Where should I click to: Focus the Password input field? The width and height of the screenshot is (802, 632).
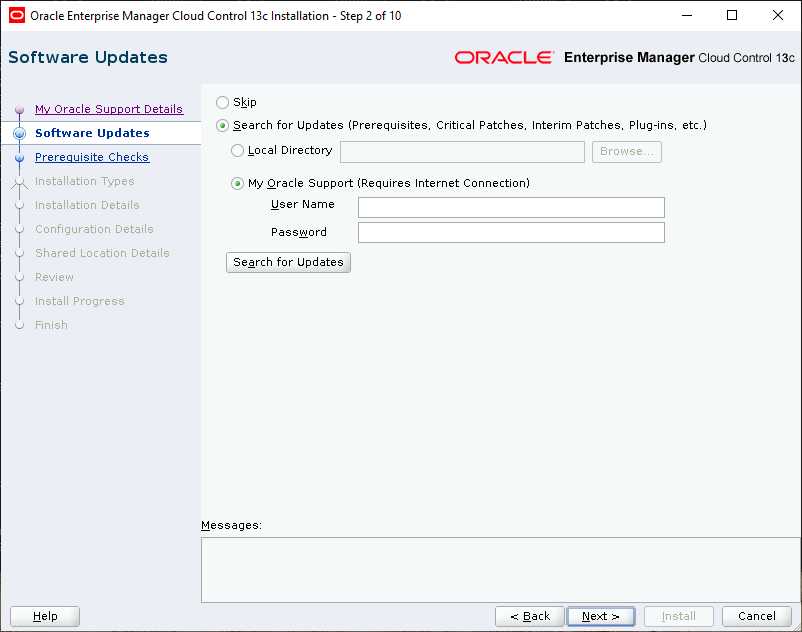511,232
